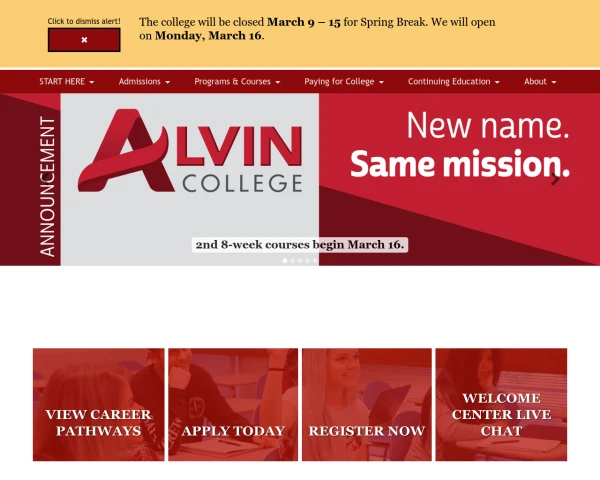
Task: Go to the previous carousel slide
Action: [45, 177]
